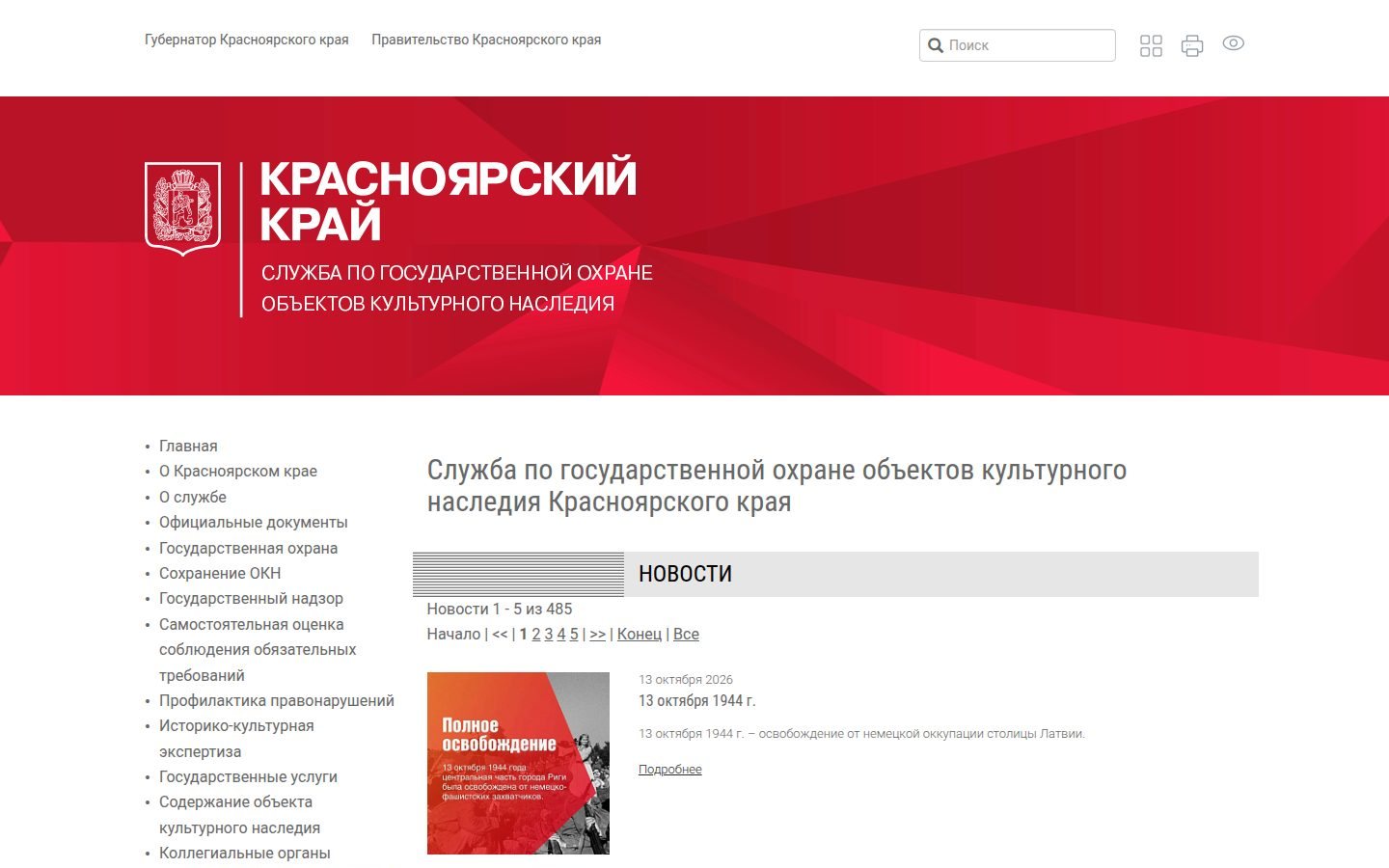The image size is (1389, 868).
Task: Open Самостоятельная оценка соблюдения обязательных требований
Action: pos(258,650)
